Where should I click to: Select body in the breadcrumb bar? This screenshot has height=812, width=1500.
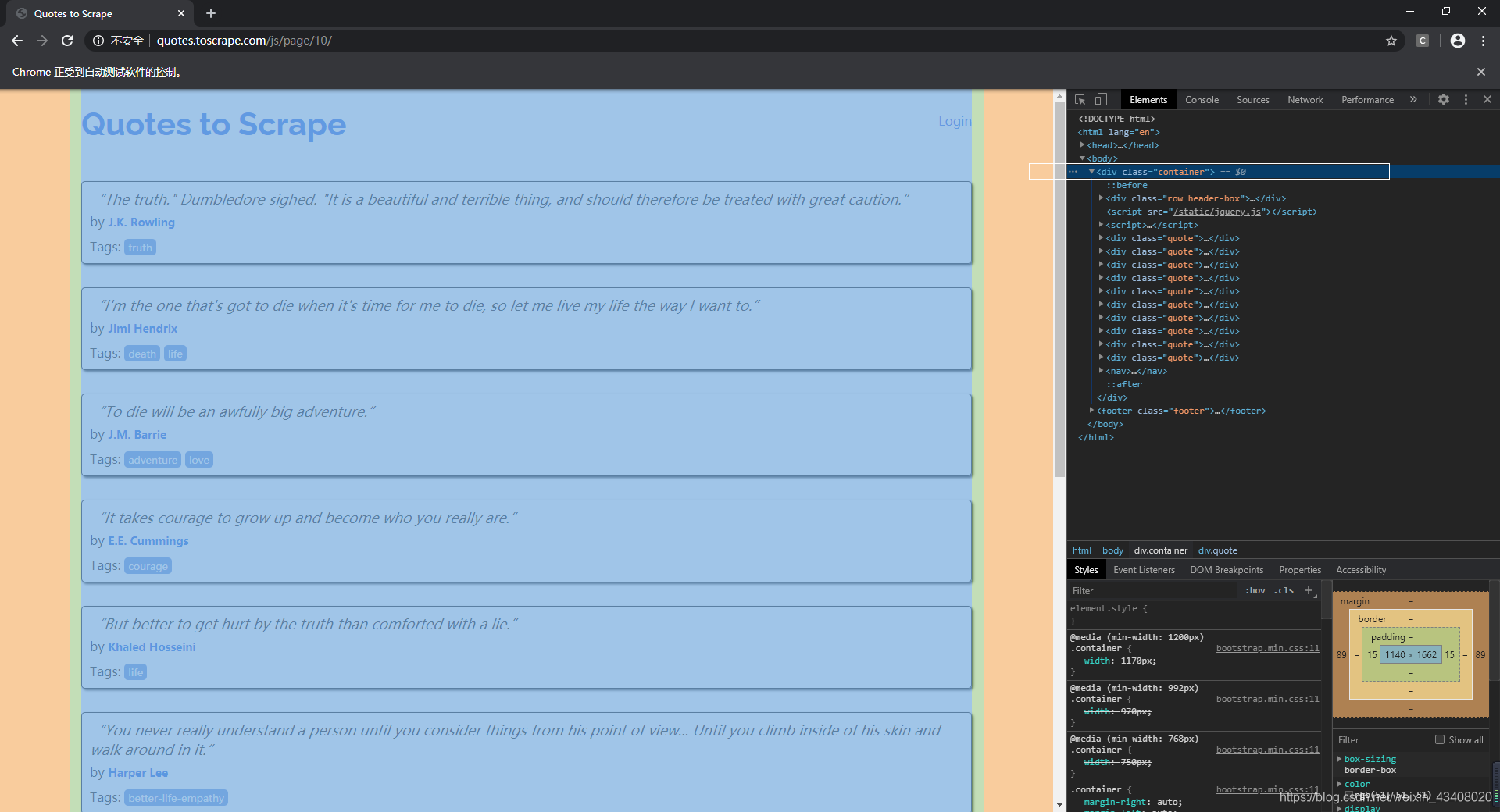1112,550
